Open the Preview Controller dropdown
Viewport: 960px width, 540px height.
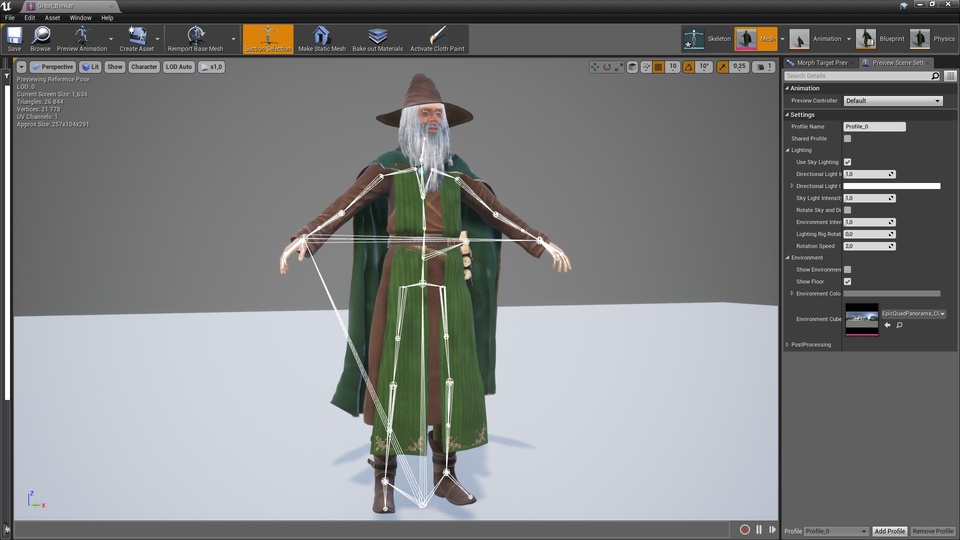[x=893, y=101]
